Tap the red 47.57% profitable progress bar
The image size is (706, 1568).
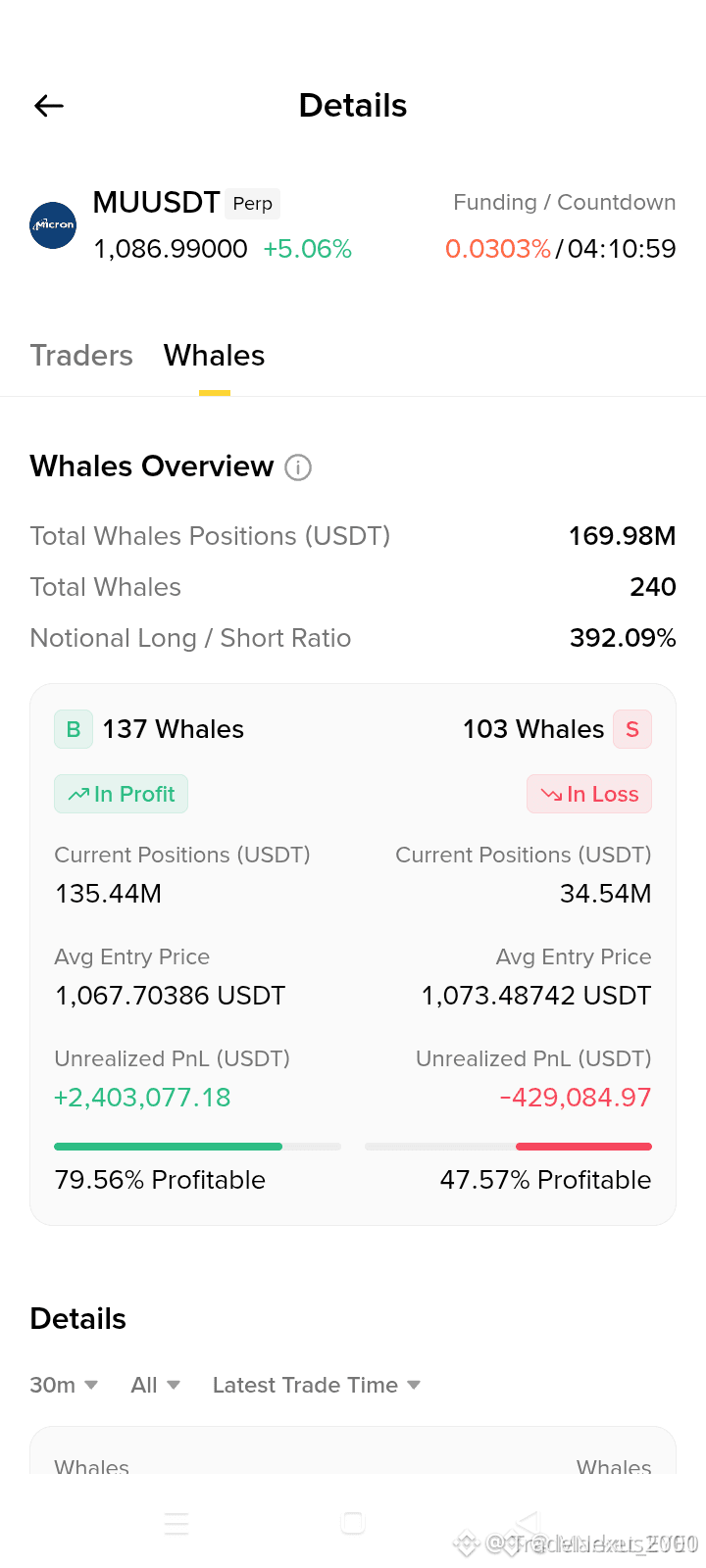pos(508,1147)
